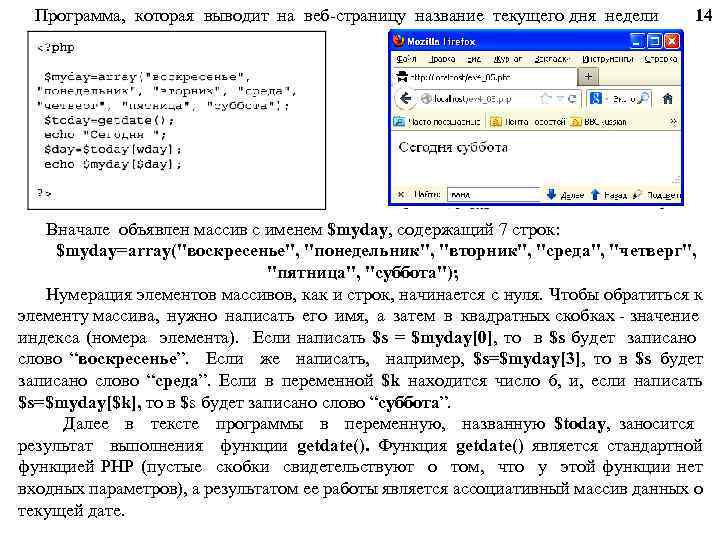Click the Firefox back arrow button

[x=405, y=98]
